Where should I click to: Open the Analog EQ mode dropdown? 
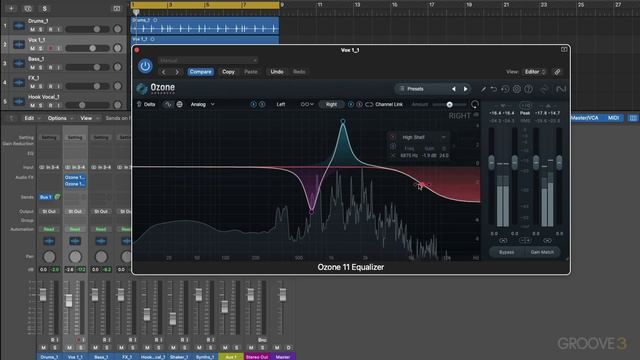(x=202, y=104)
